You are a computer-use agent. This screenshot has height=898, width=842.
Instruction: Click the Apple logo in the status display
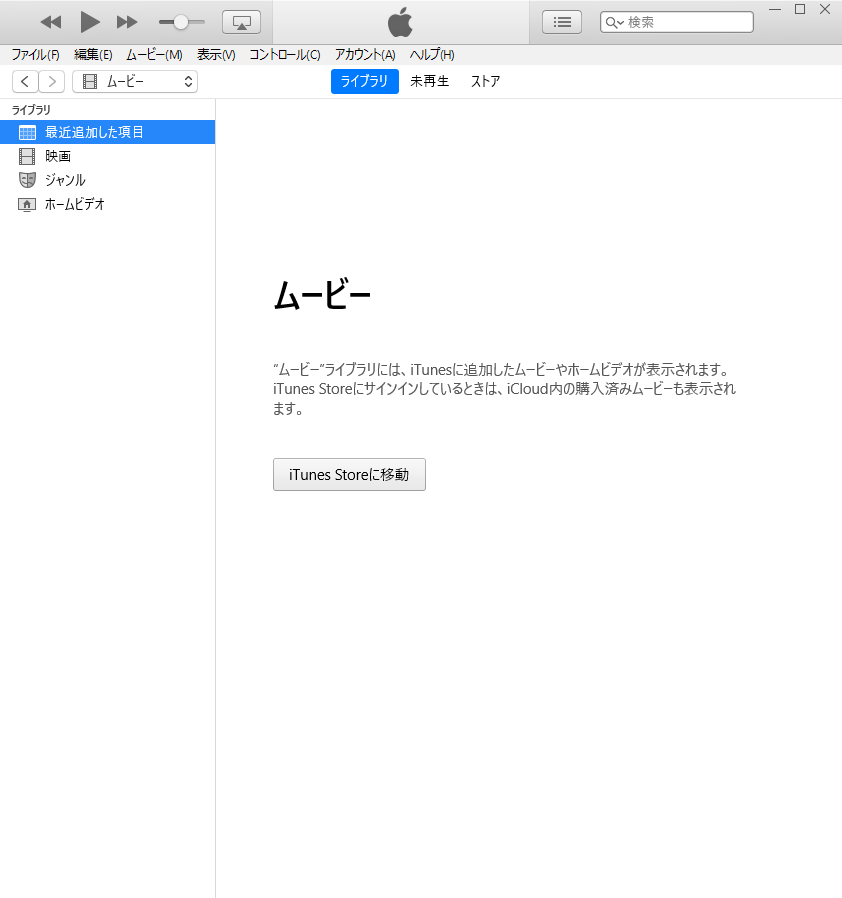click(400, 22)
